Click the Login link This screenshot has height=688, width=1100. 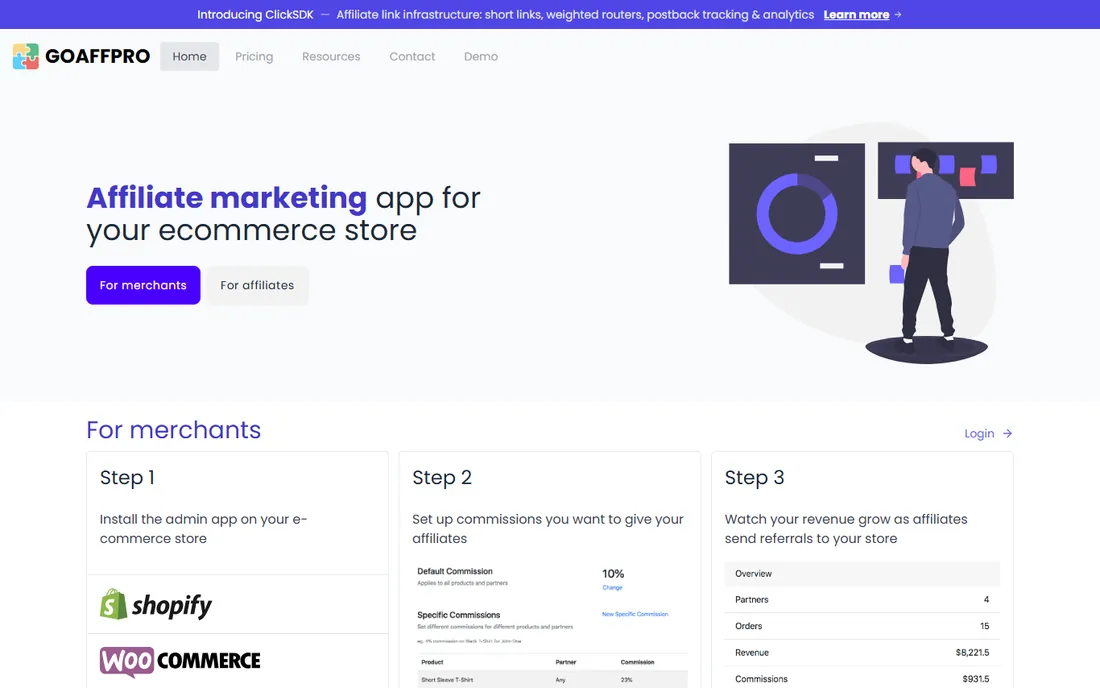point(979,433)
